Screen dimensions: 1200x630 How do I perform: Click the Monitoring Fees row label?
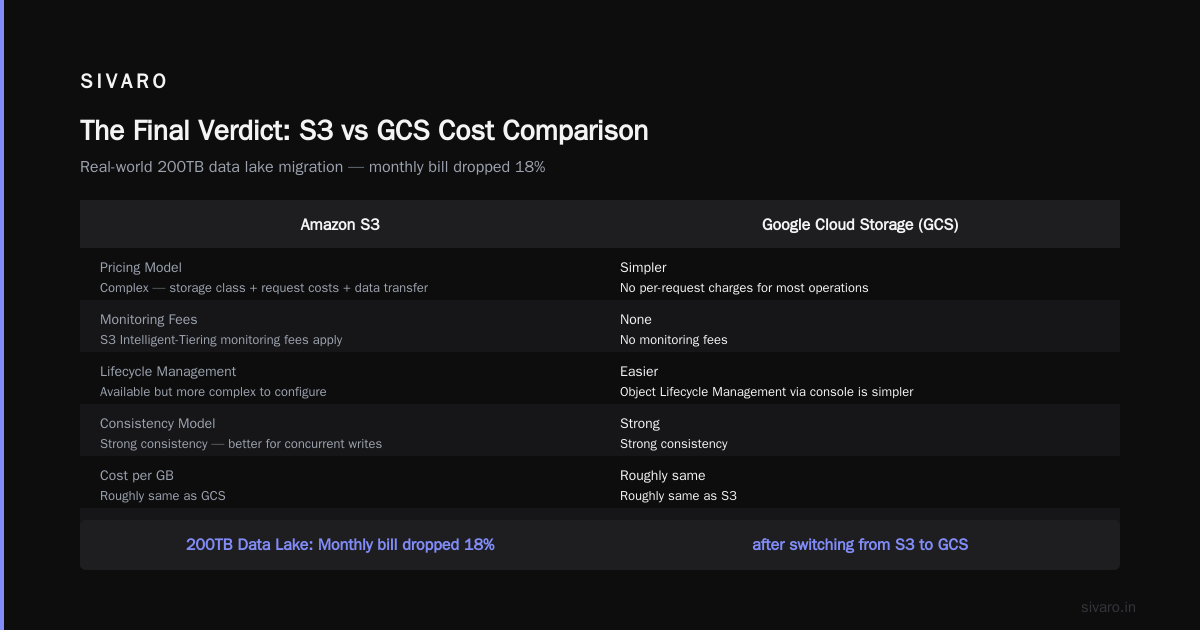pos(149,319)
